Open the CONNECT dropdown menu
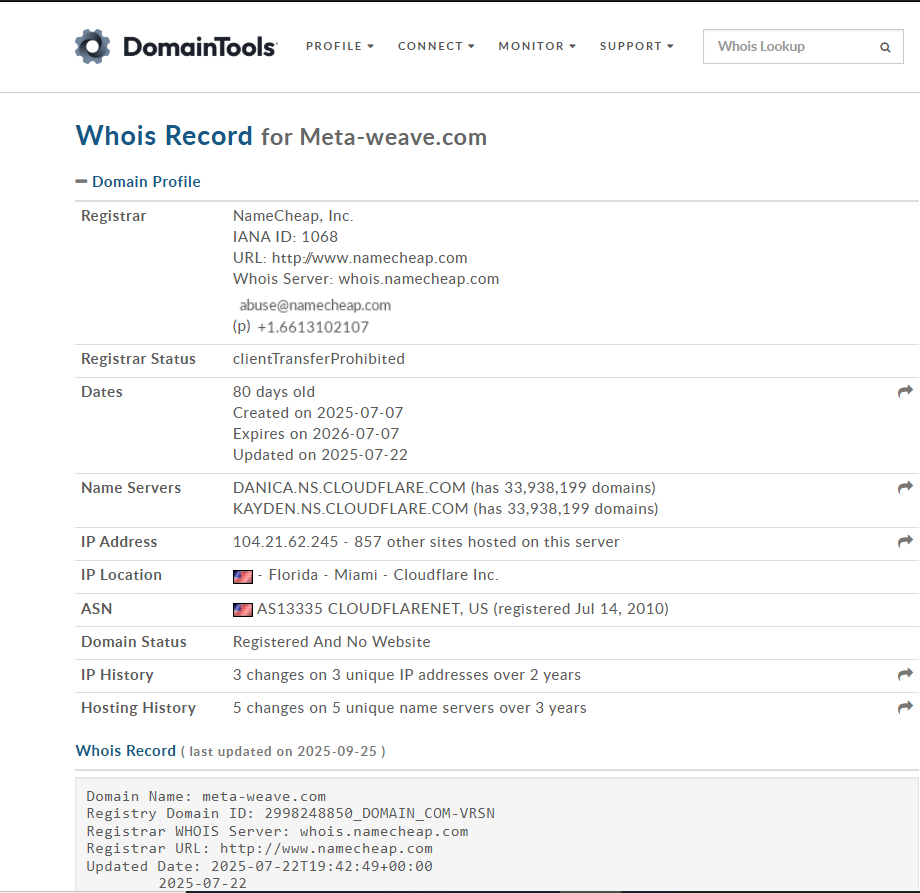 click(436, 46)
